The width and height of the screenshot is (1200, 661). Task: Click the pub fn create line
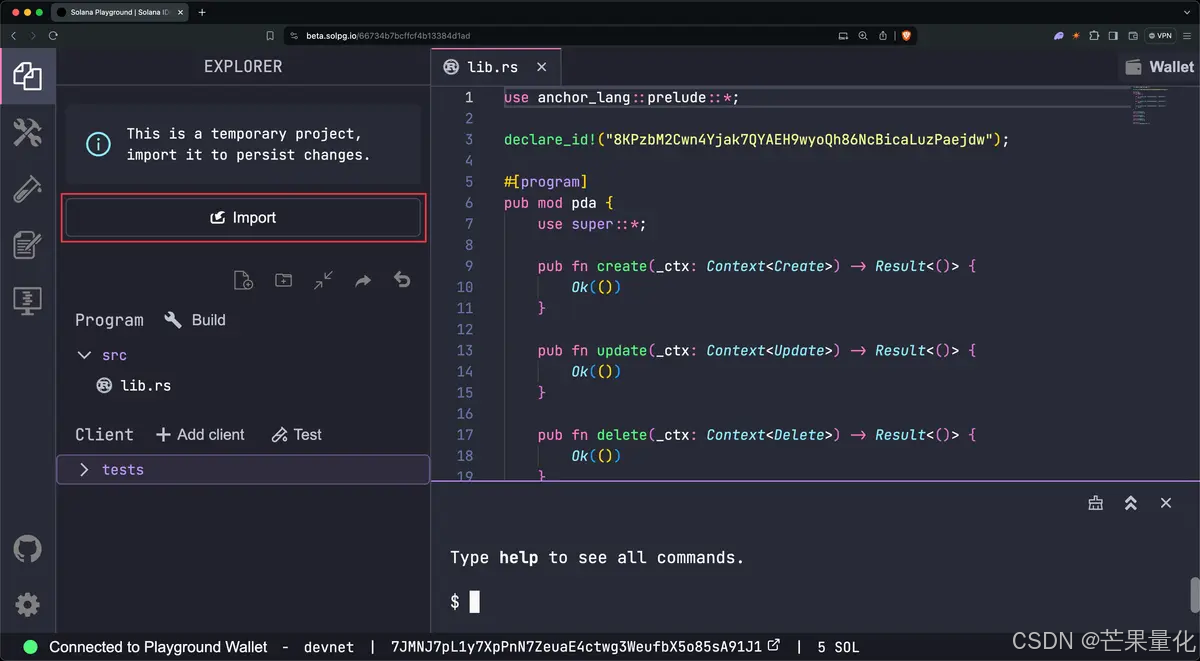pyautogui.click(x=756, y=266)
